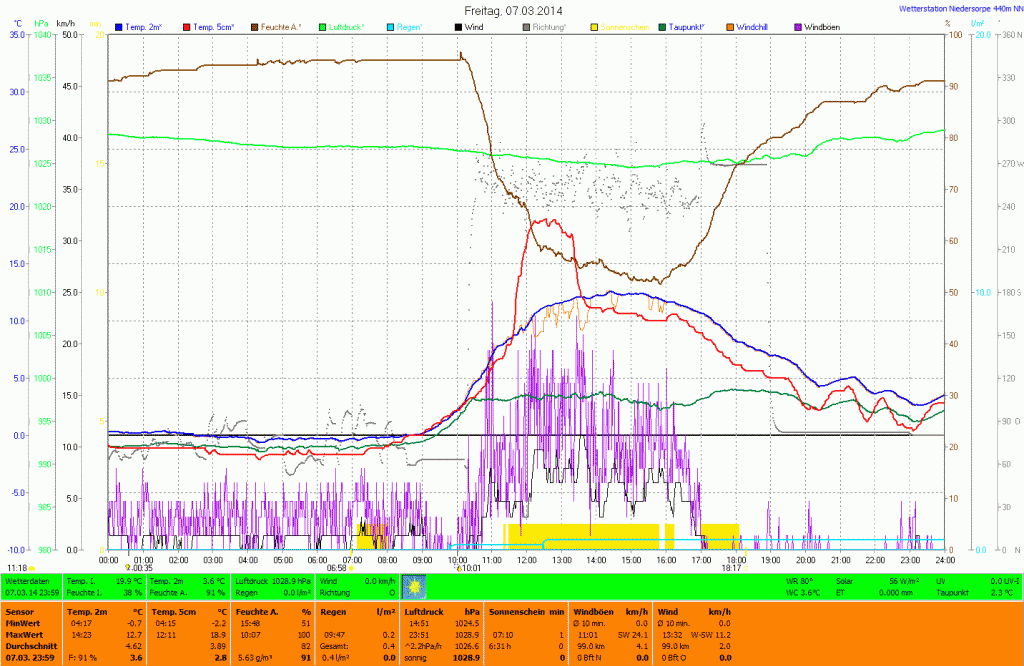Viewport: 1024px width, 666px height.
Task: Click the red Temp. 5cm legend square
Action: 188,26
